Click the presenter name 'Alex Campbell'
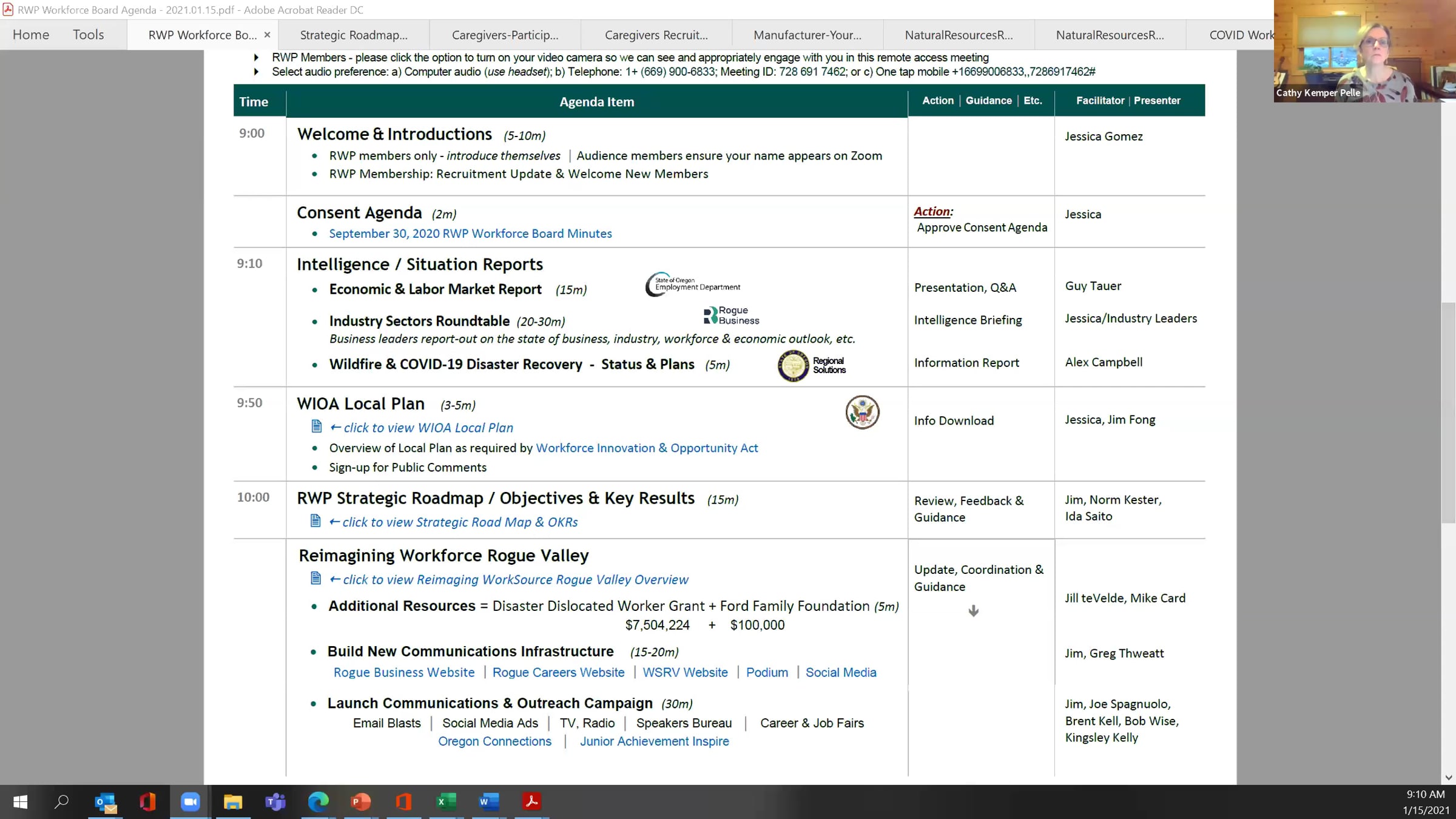1456x819 pixels. [x=1104, y=362]
